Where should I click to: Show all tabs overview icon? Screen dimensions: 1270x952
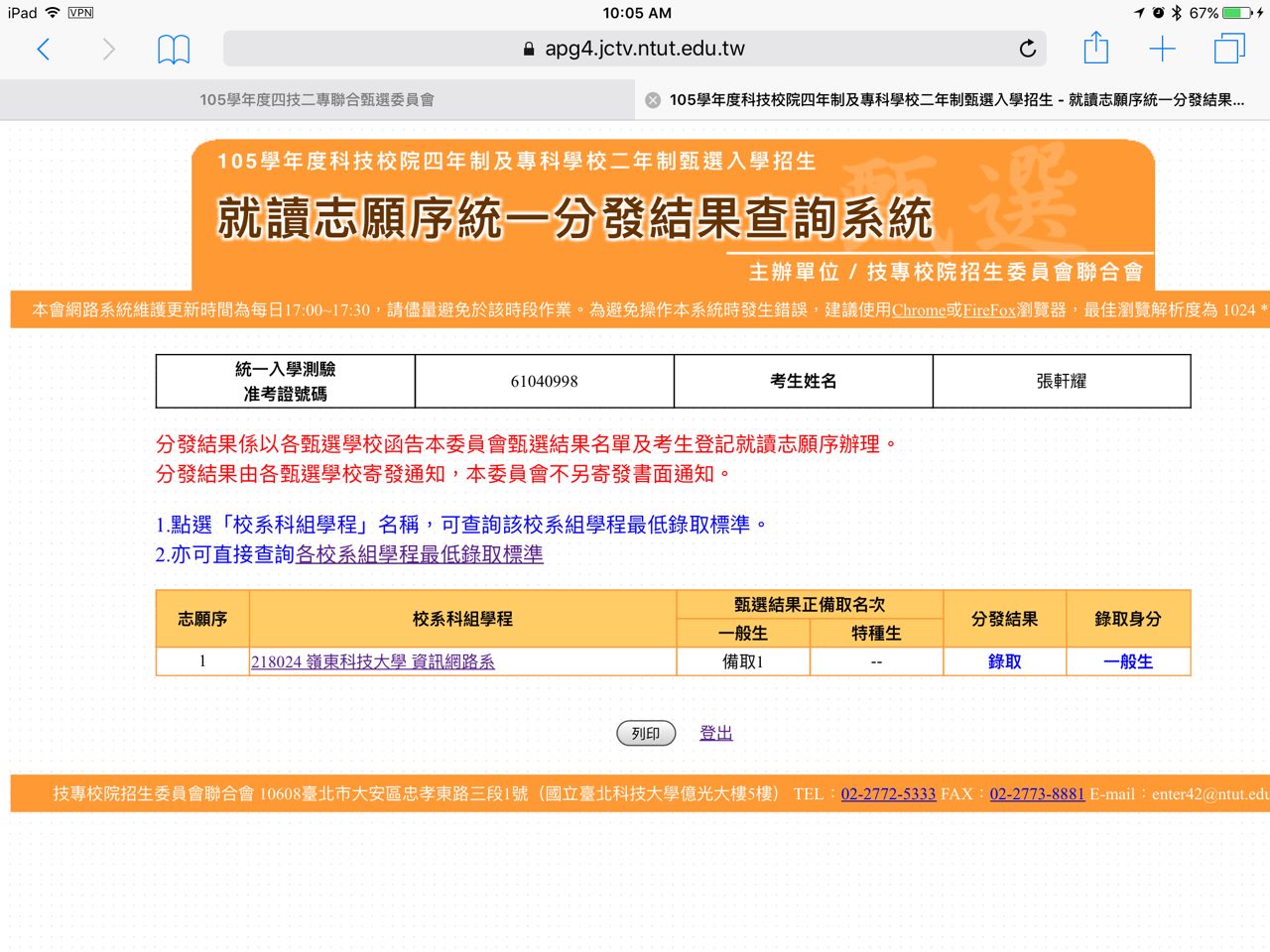coord(1229,49)
